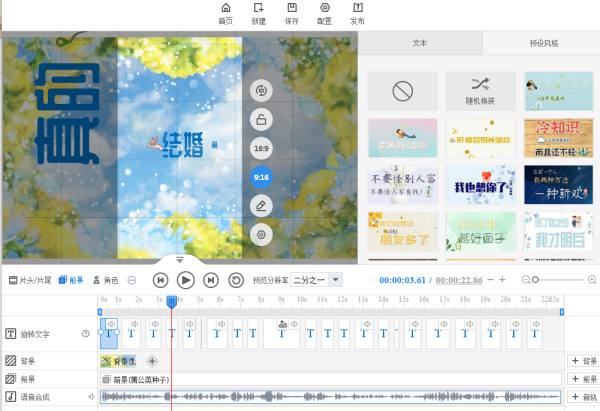Choose the 冷知识 preset style
Image resolution: width=600 pixels, height=411 pixels.
(x=558, y=138)
